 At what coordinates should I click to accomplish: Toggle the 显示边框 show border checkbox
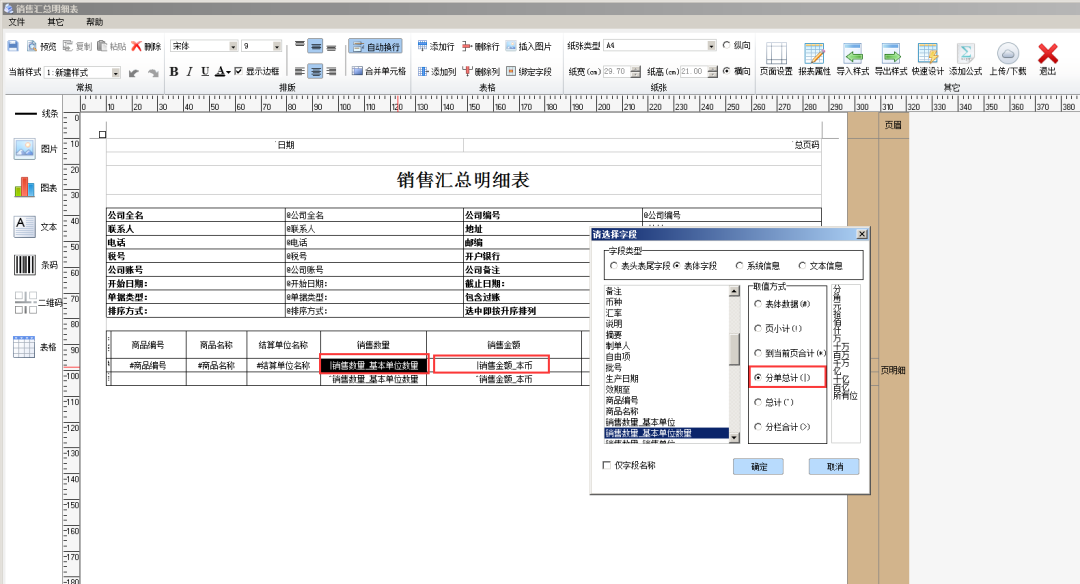(x=238, y=71)
